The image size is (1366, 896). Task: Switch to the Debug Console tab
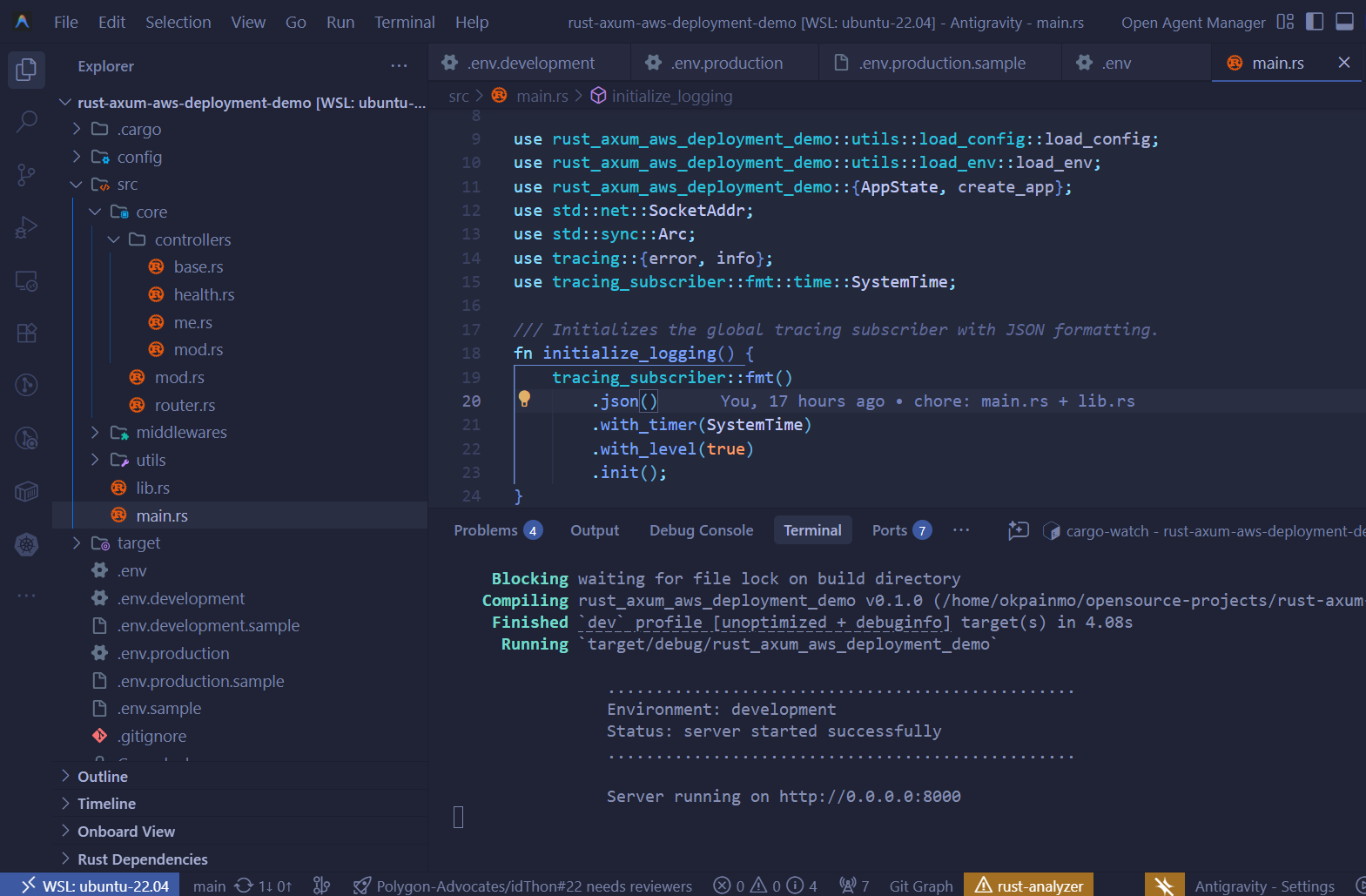point(702,530)
